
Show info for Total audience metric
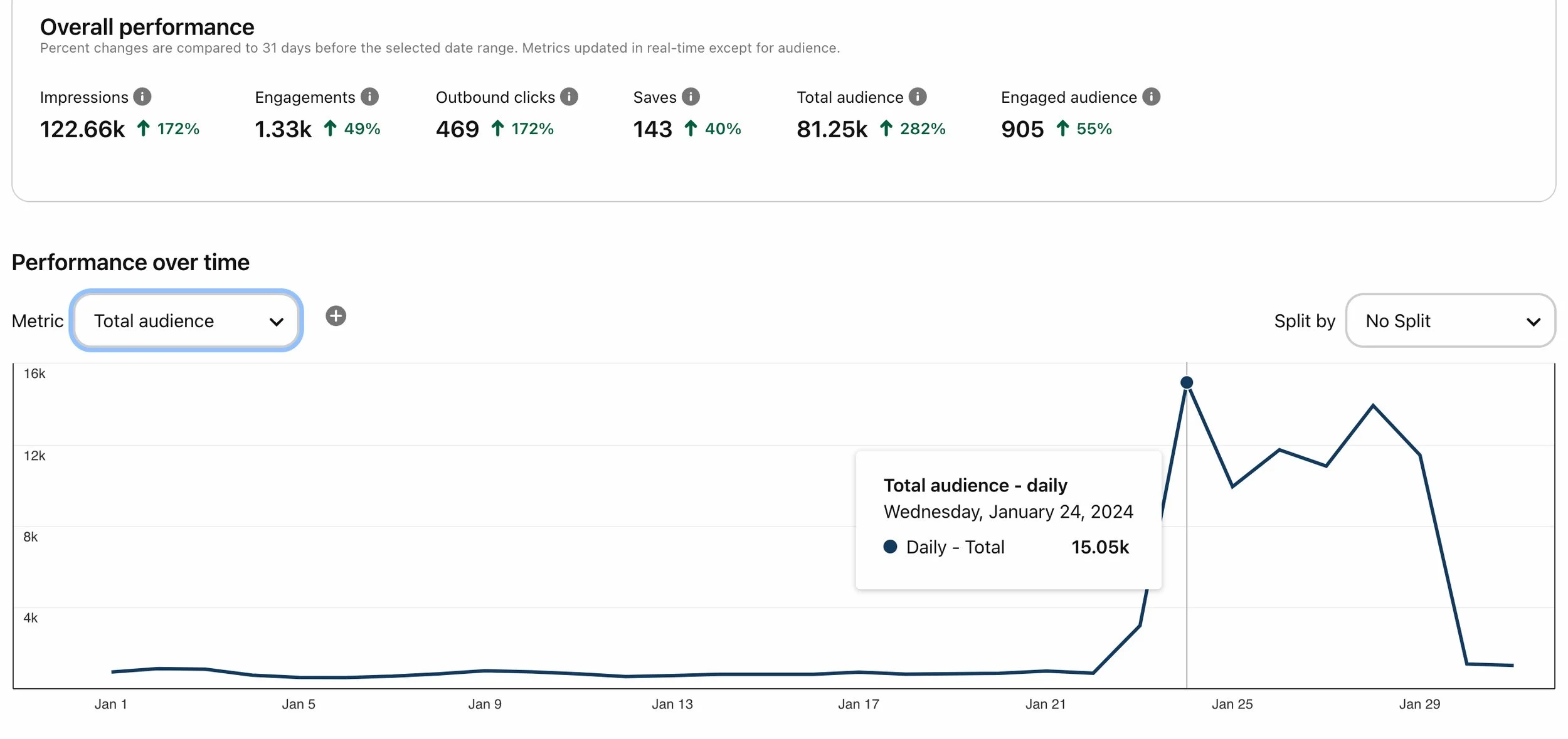coord(918,97)
